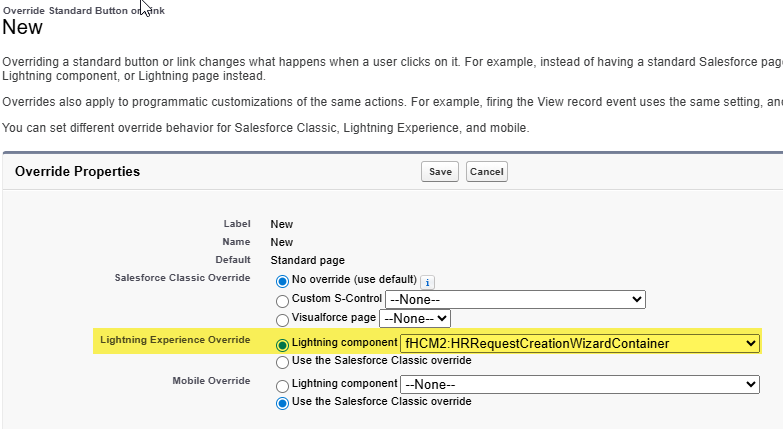783x429 pixels.
Task: Choose Salesforce Classic override radio under Lightning Experience
Action: 282,360
